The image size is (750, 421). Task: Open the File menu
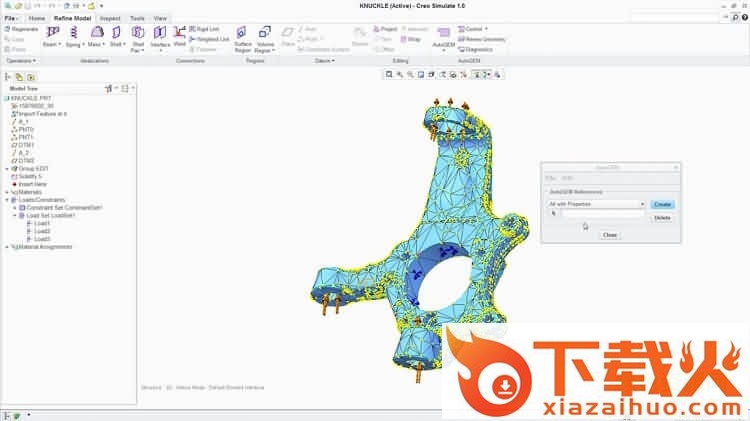coord(11,18)
